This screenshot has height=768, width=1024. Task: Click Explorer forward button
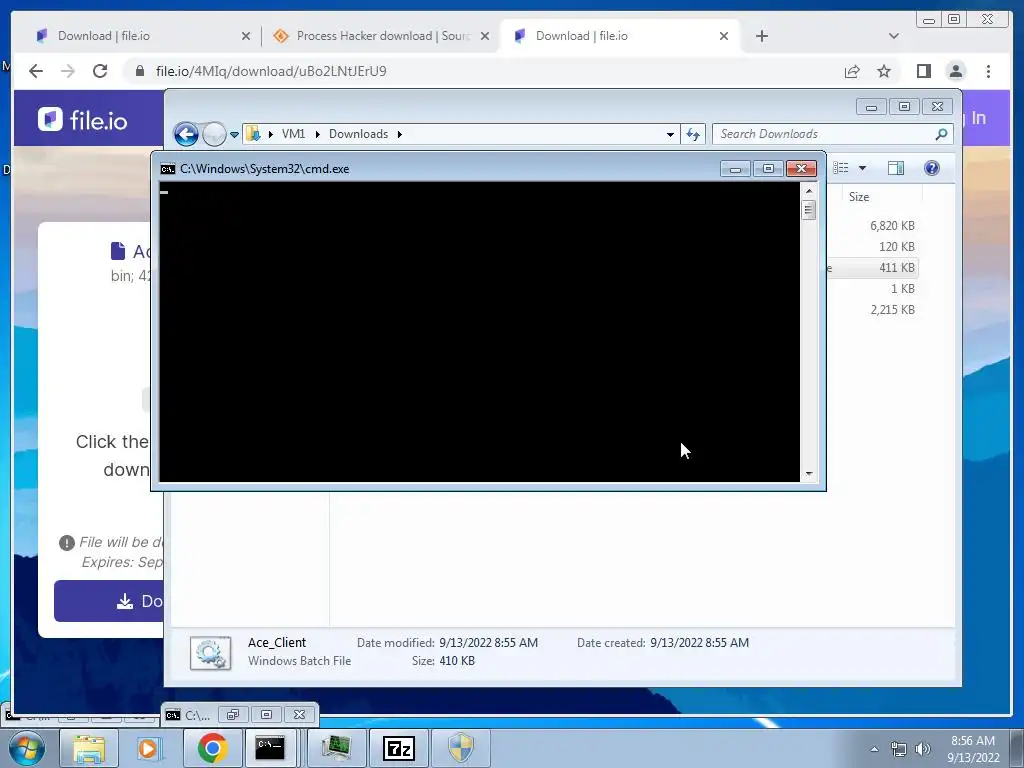coord(214,135)
